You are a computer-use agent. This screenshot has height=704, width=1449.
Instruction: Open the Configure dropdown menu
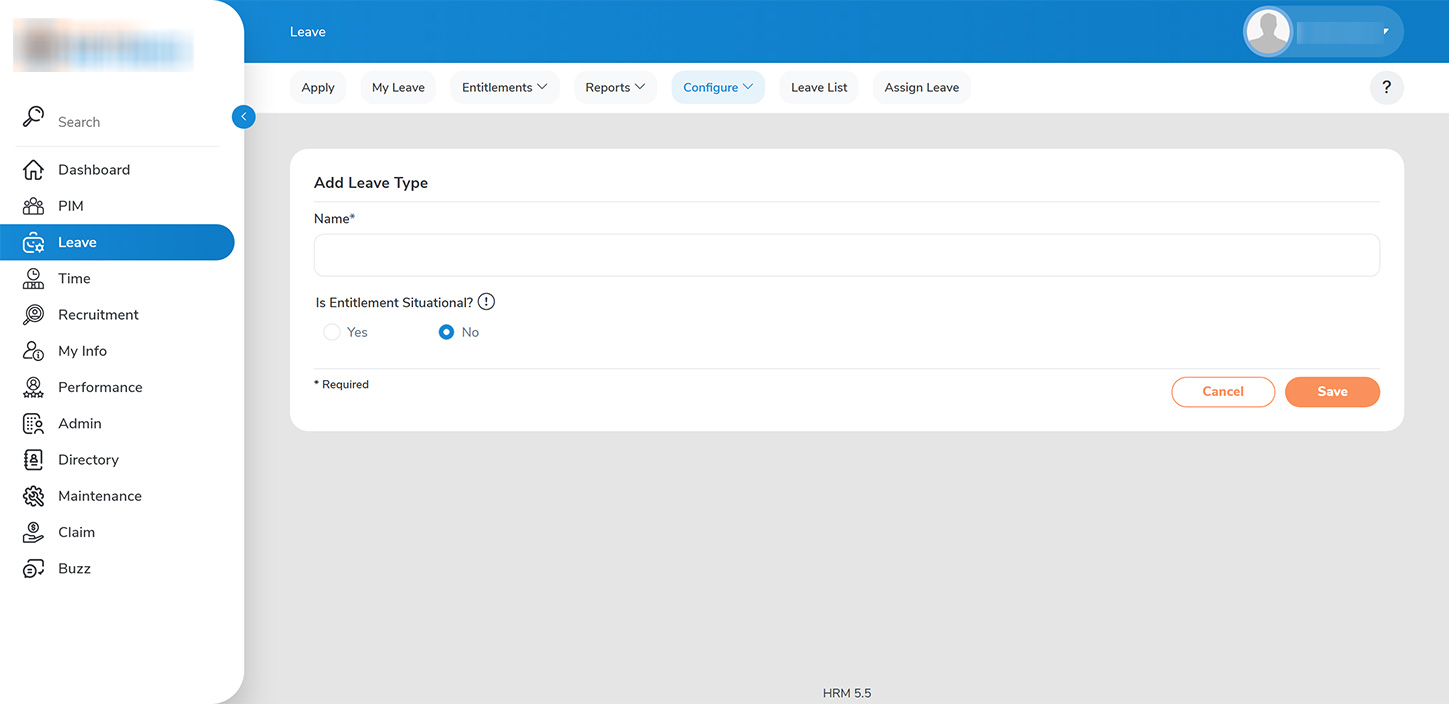717,88
